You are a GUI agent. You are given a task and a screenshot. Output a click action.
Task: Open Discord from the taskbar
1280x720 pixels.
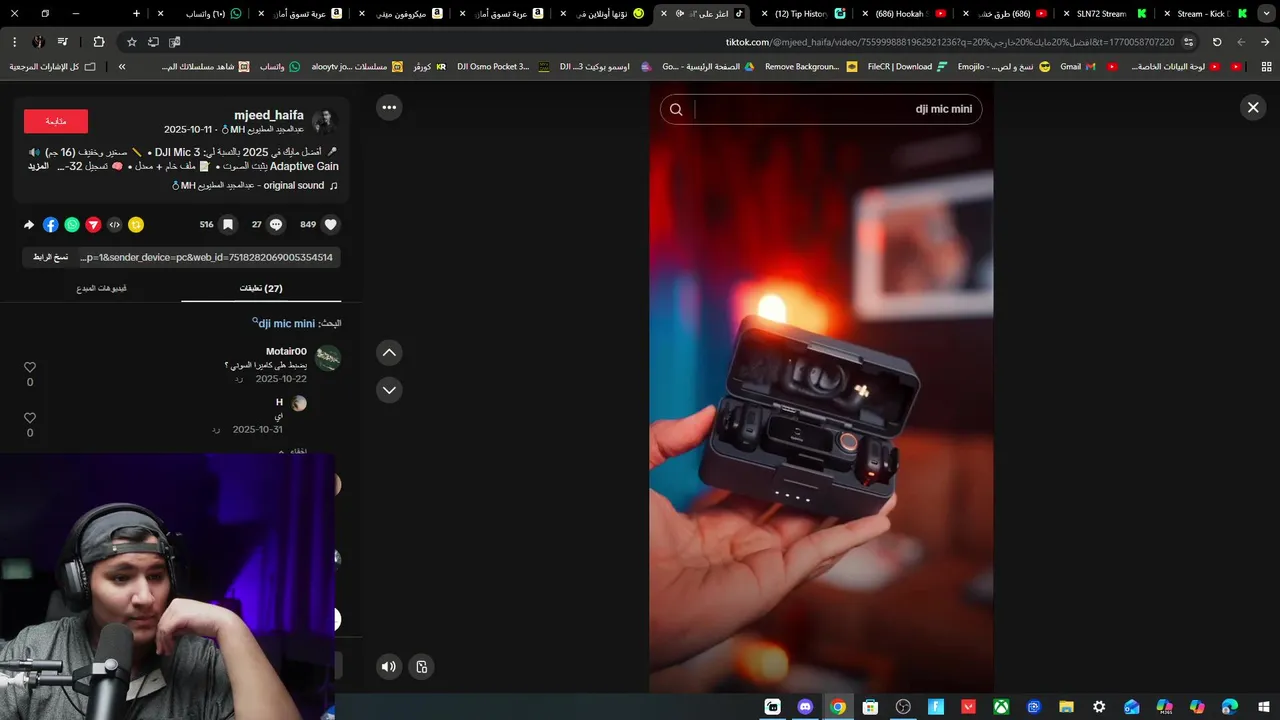(805, 707)
